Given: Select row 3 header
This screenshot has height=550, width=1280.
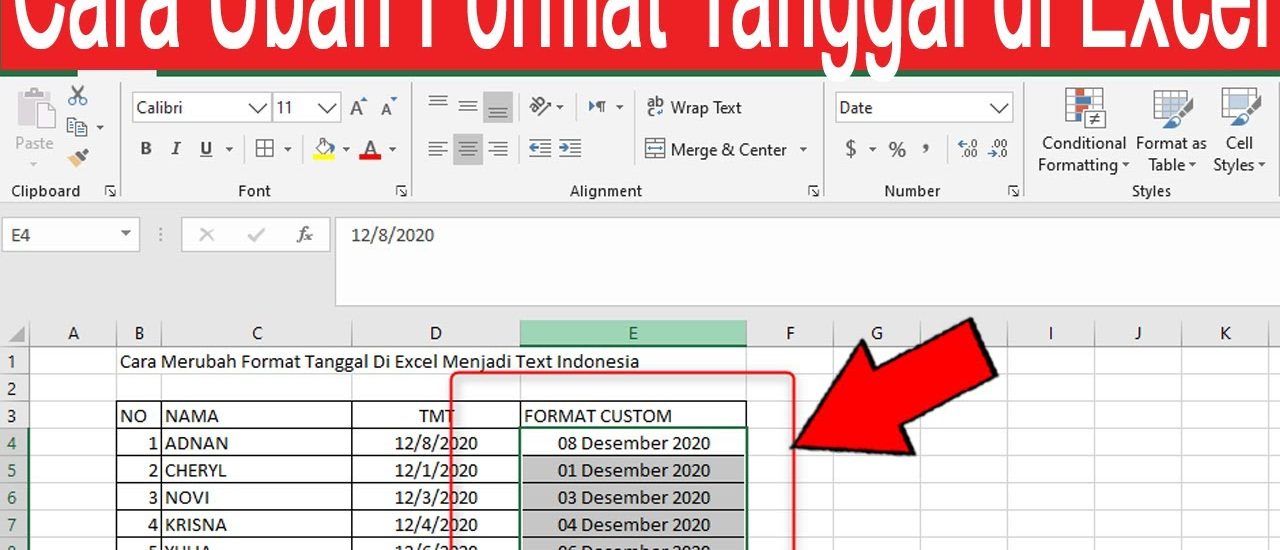Looking at the screenshot, I should point(12,415).
